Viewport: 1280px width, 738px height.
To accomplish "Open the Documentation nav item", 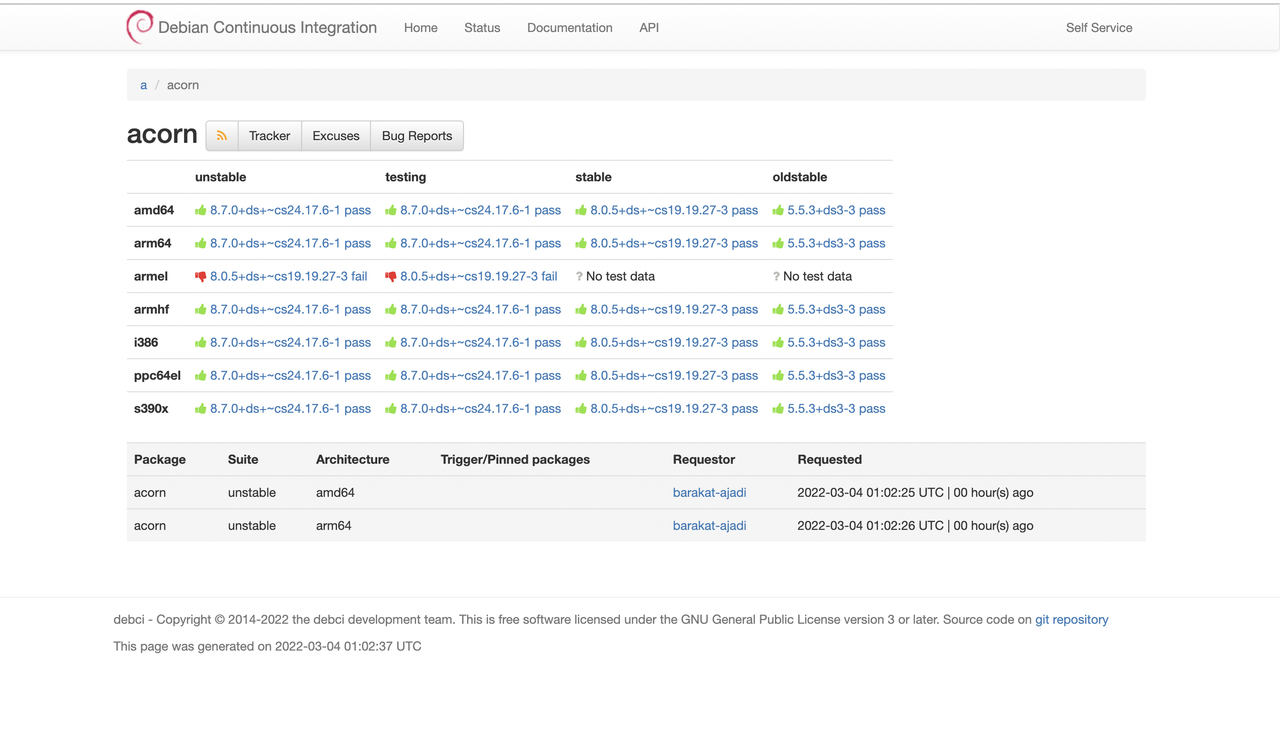I will pyautogui.click(x=570, y=28).
